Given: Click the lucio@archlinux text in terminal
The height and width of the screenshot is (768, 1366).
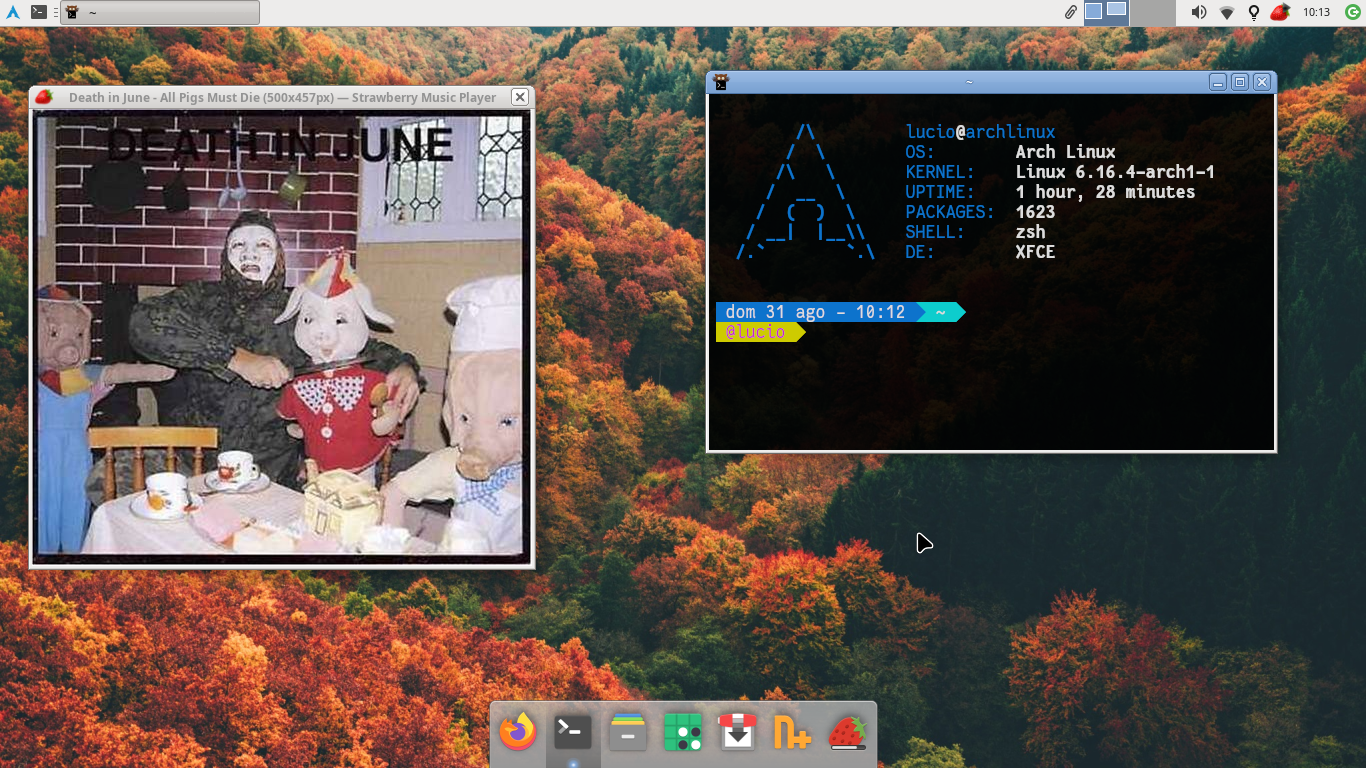Looking at the screenshot, I should coord(980,132).
